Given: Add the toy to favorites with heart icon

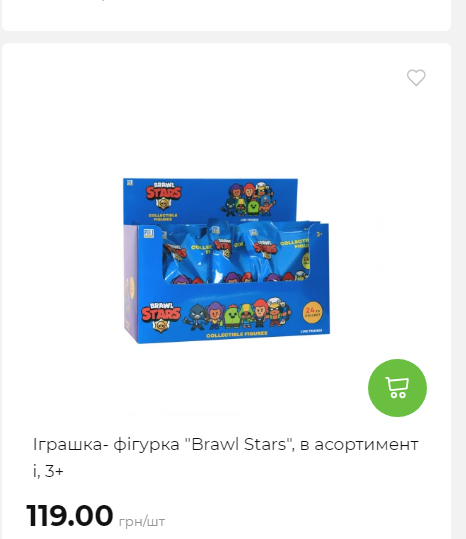Looking at the screenshot, I should [416, 77].
